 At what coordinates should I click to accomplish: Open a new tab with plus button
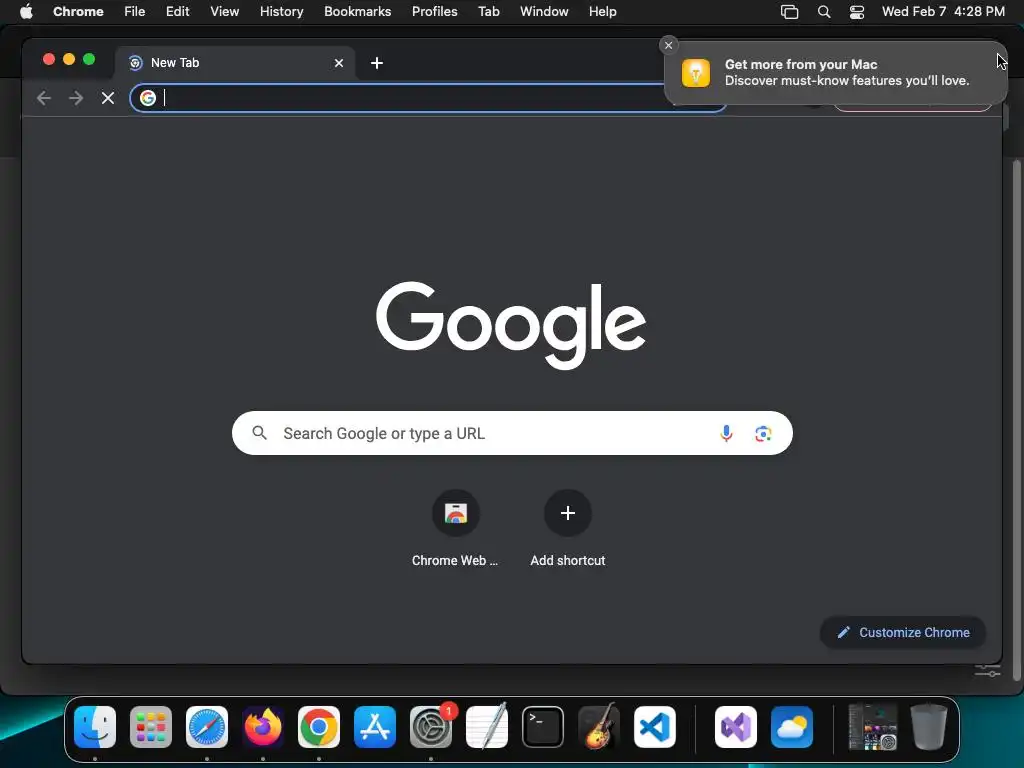[x=377, y=63]
